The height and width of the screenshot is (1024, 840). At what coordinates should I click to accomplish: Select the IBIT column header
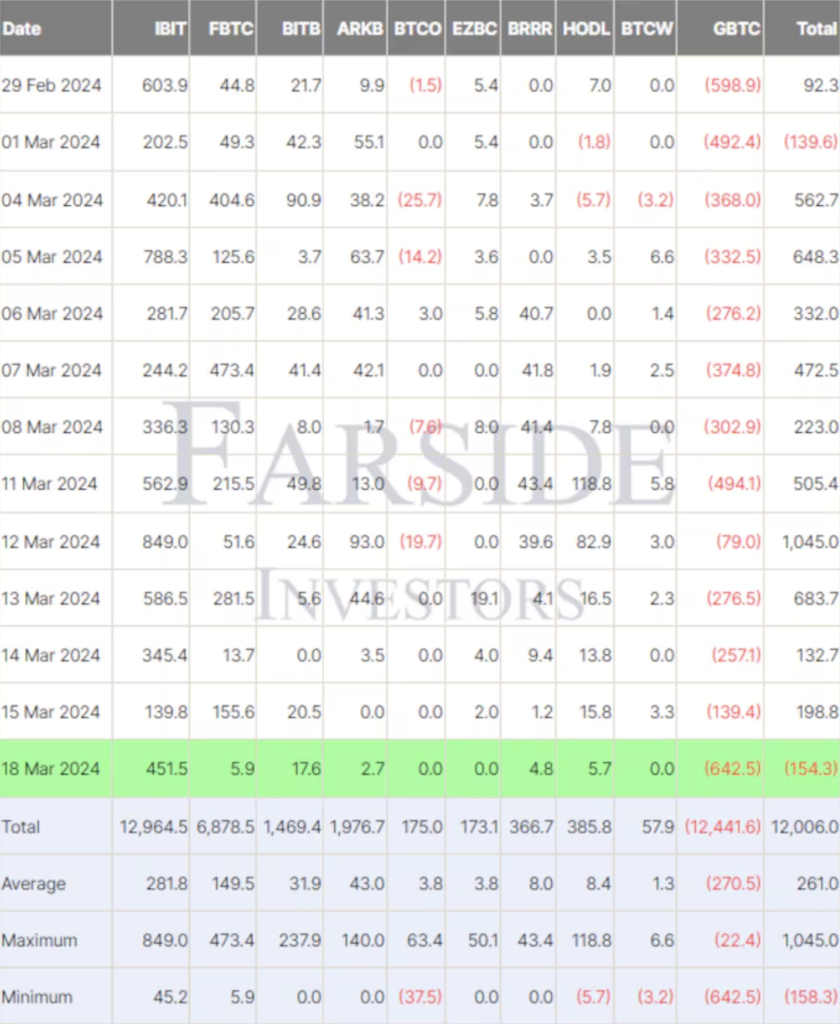click(170, 29)
